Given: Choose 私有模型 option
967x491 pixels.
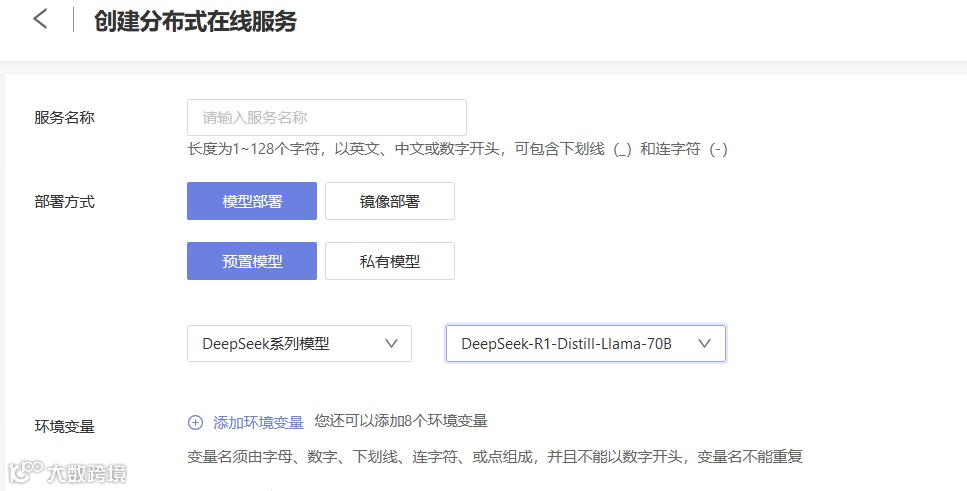Looking at the screenshot, I should pyautogui.click(x=390, y=261).
